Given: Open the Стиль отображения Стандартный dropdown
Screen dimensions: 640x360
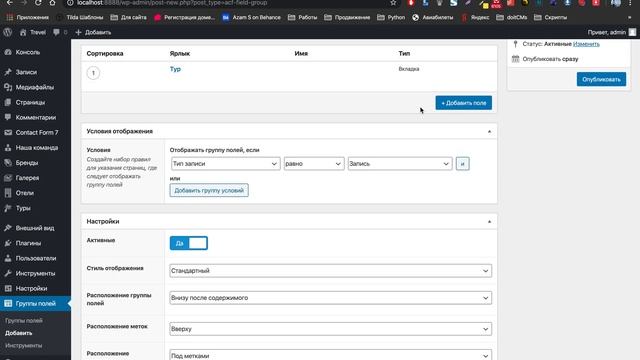Looking at the screenshot, I should click(330, 271).
